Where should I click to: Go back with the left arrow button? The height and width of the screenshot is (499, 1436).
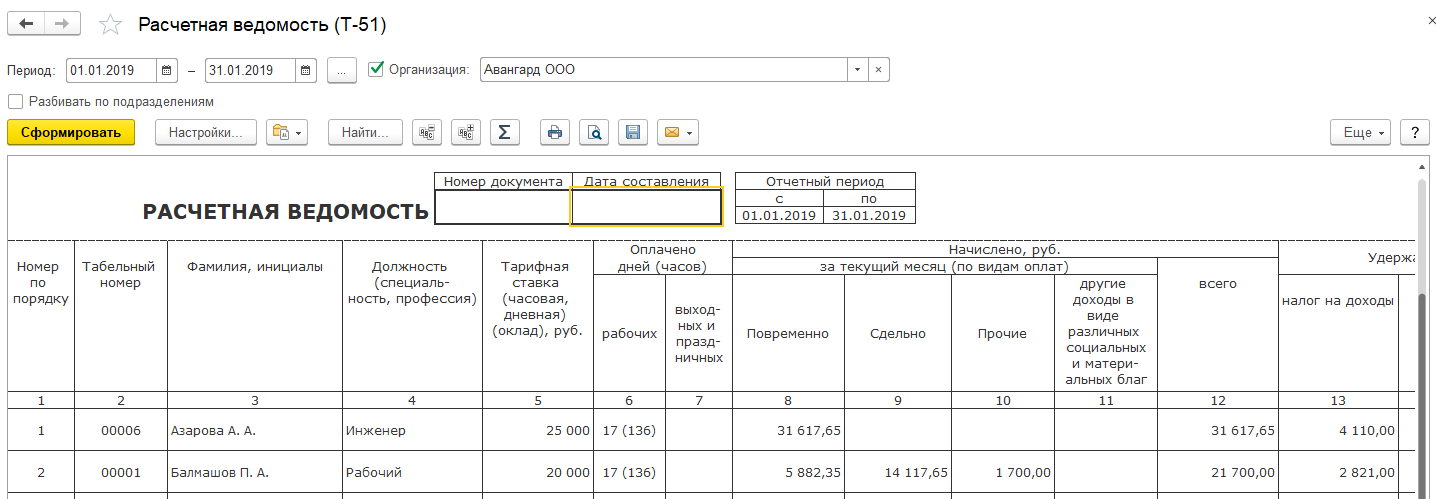click(26, 24)
